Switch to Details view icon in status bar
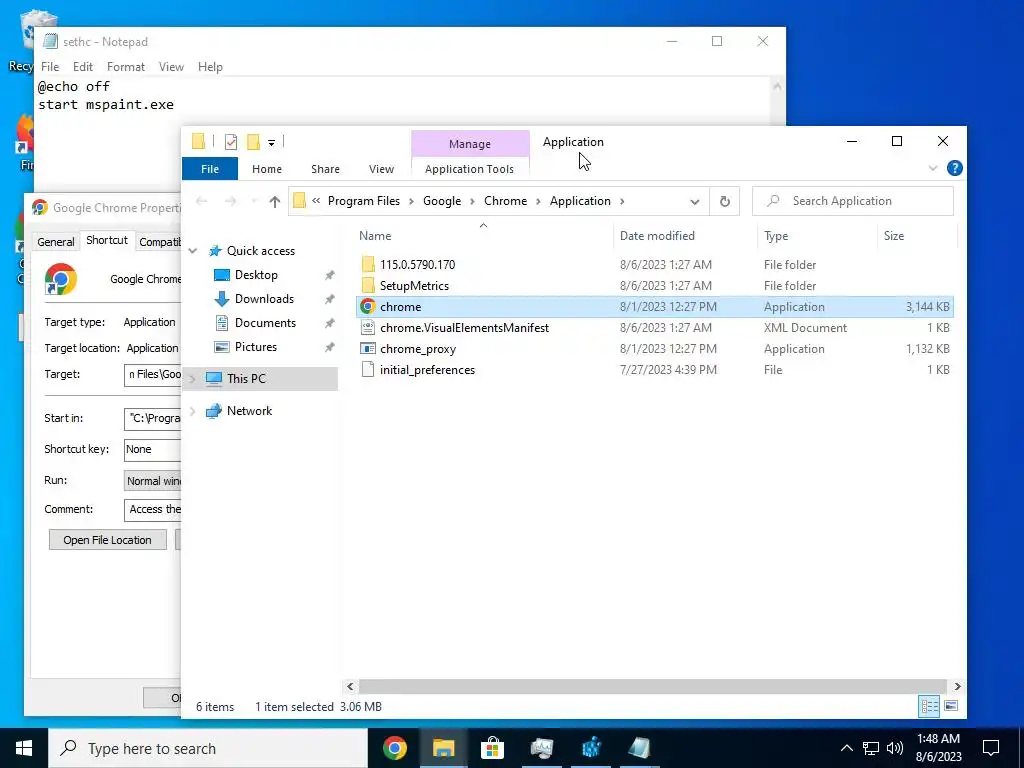The height and width of the screenshot is (768, 1024). [929, 706]
